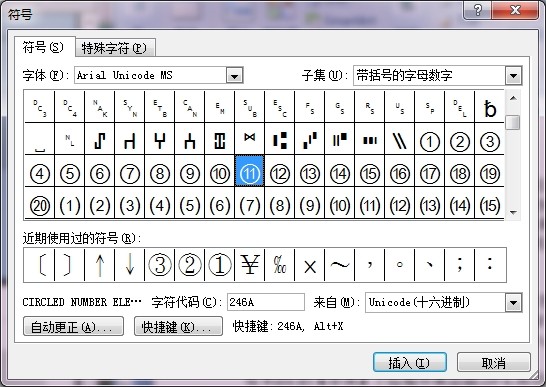The height and width of the screenshot is (387, 546).
Task: Choose the recently used up arrow symbol
Action: 100,265
